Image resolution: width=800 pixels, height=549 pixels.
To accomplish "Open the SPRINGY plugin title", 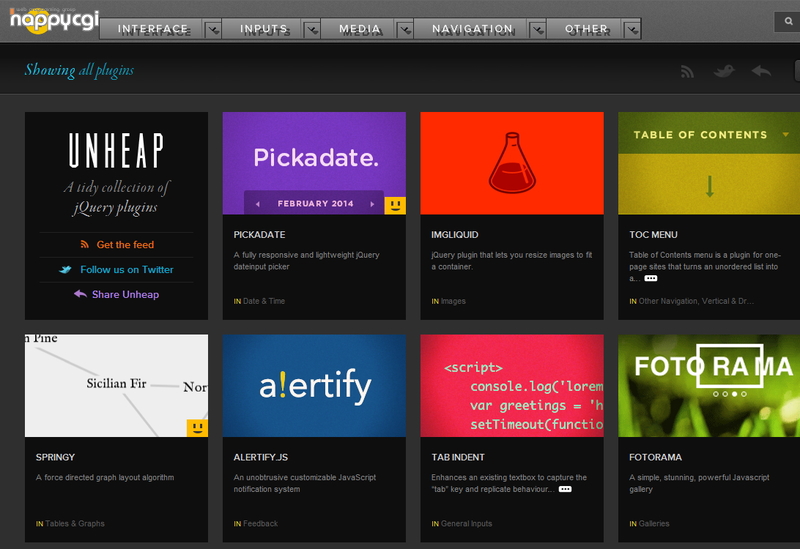I will tap(55, 457).
